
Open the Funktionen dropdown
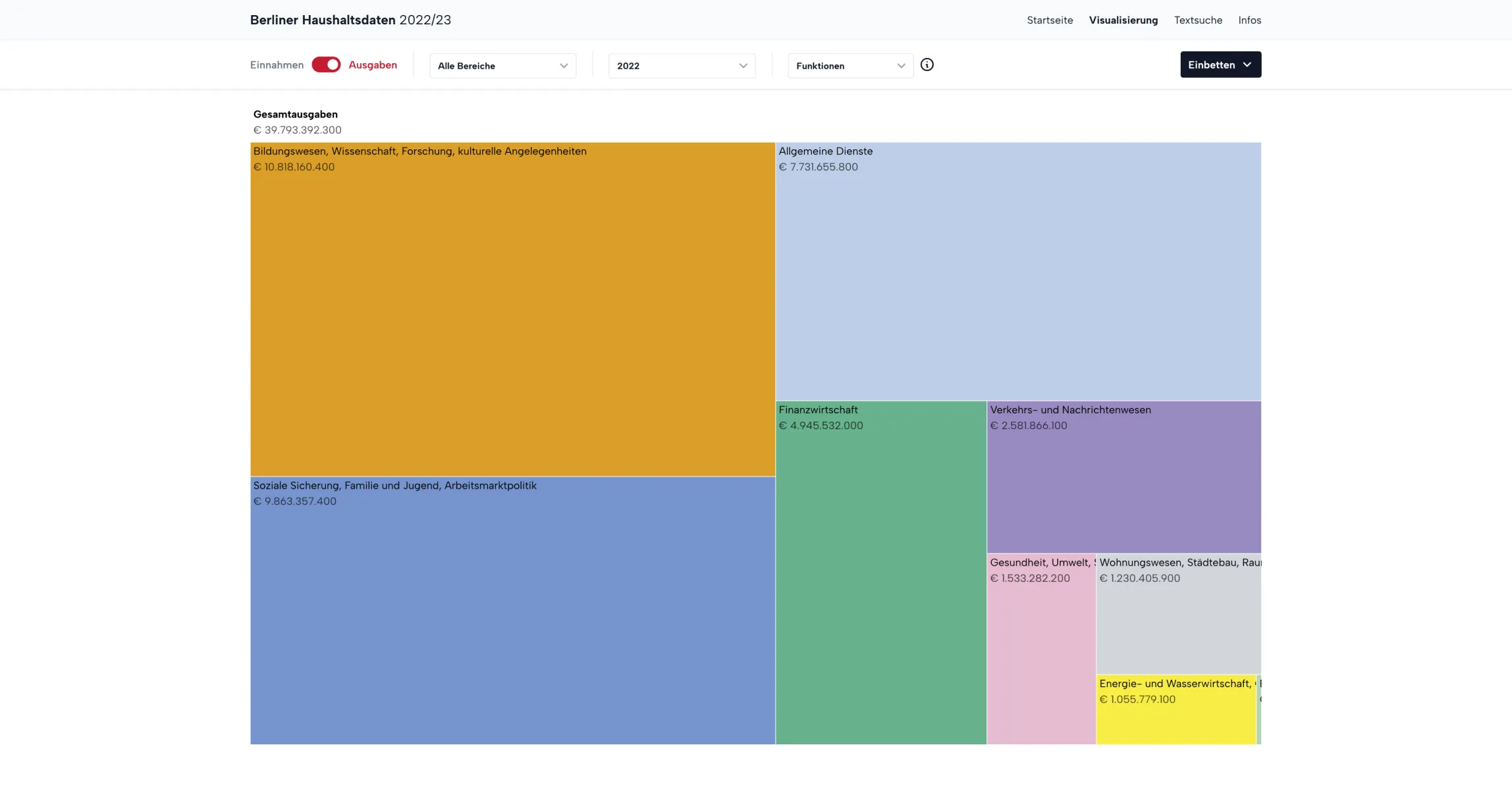click(850, 66)
